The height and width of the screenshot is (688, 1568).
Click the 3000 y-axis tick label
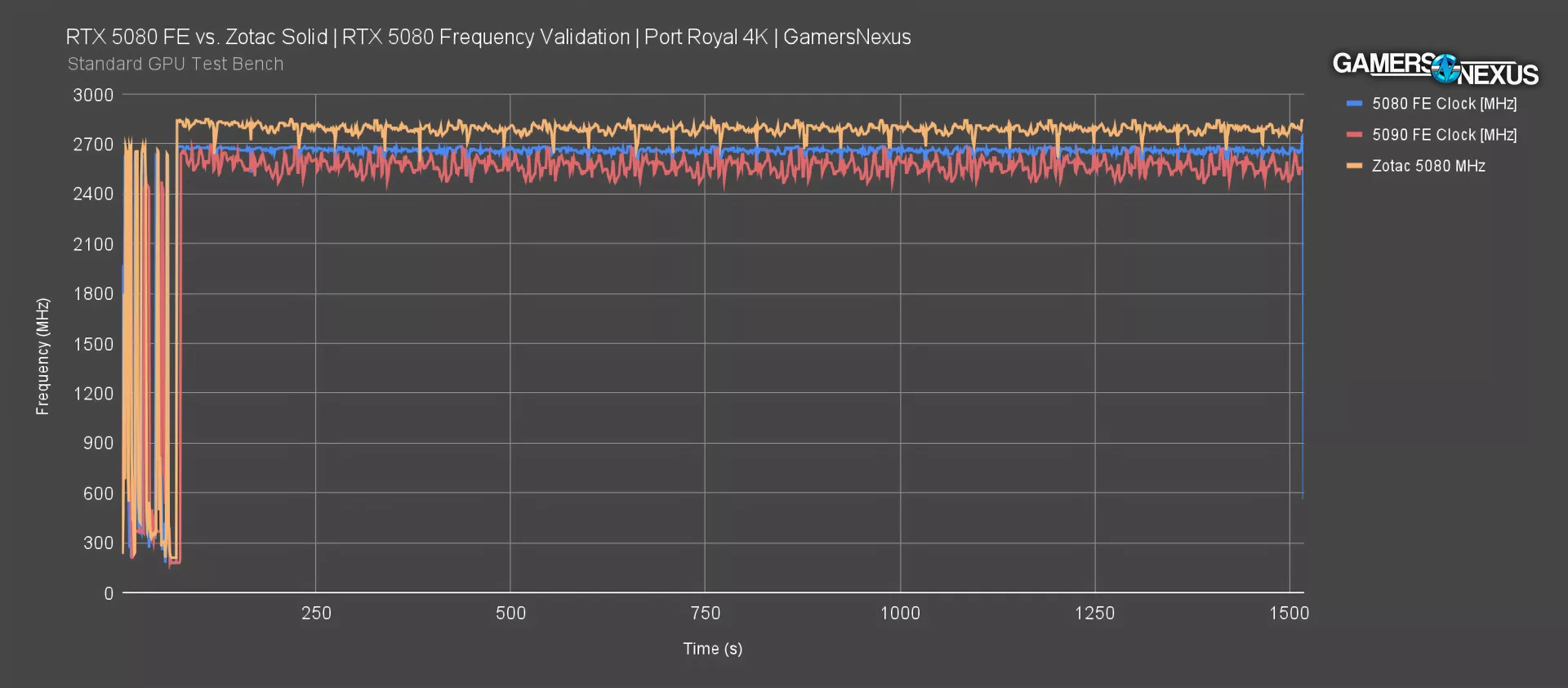[x=94, y=95]
